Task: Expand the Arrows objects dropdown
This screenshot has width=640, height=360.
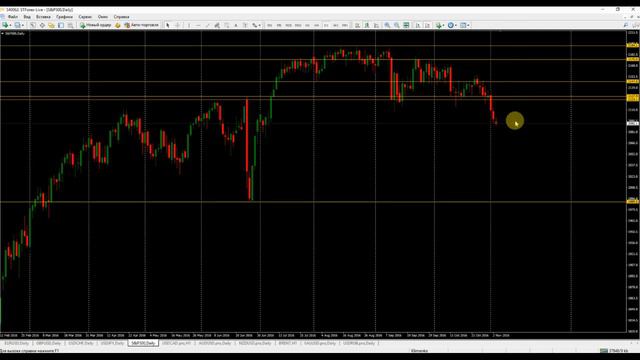Action: tap(260, 25)
